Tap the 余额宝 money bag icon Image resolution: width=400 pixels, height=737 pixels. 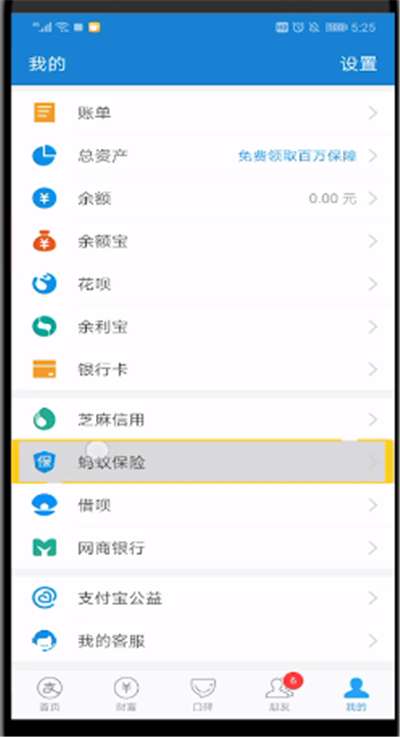coord(44,241)
